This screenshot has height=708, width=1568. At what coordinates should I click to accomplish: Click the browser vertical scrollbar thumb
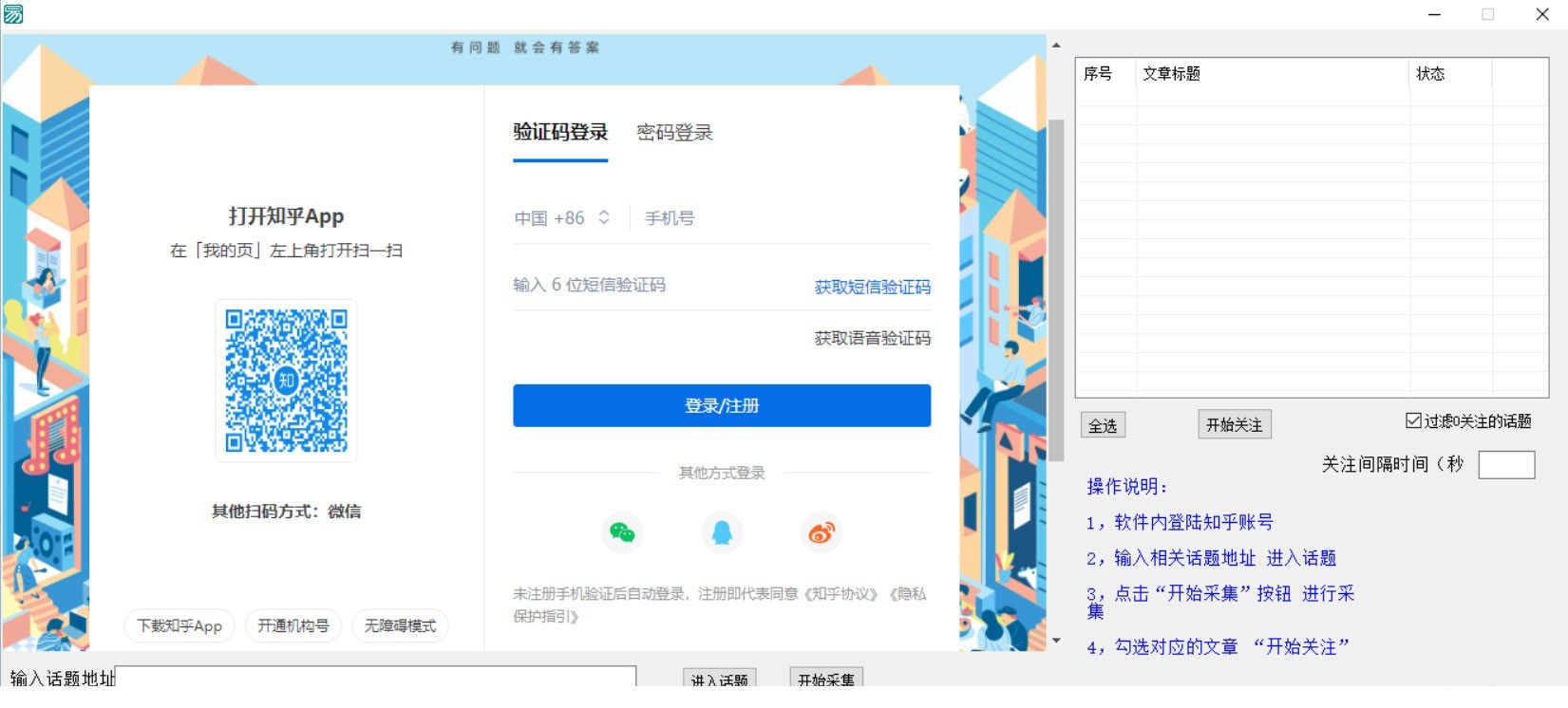click(1056, 289)
